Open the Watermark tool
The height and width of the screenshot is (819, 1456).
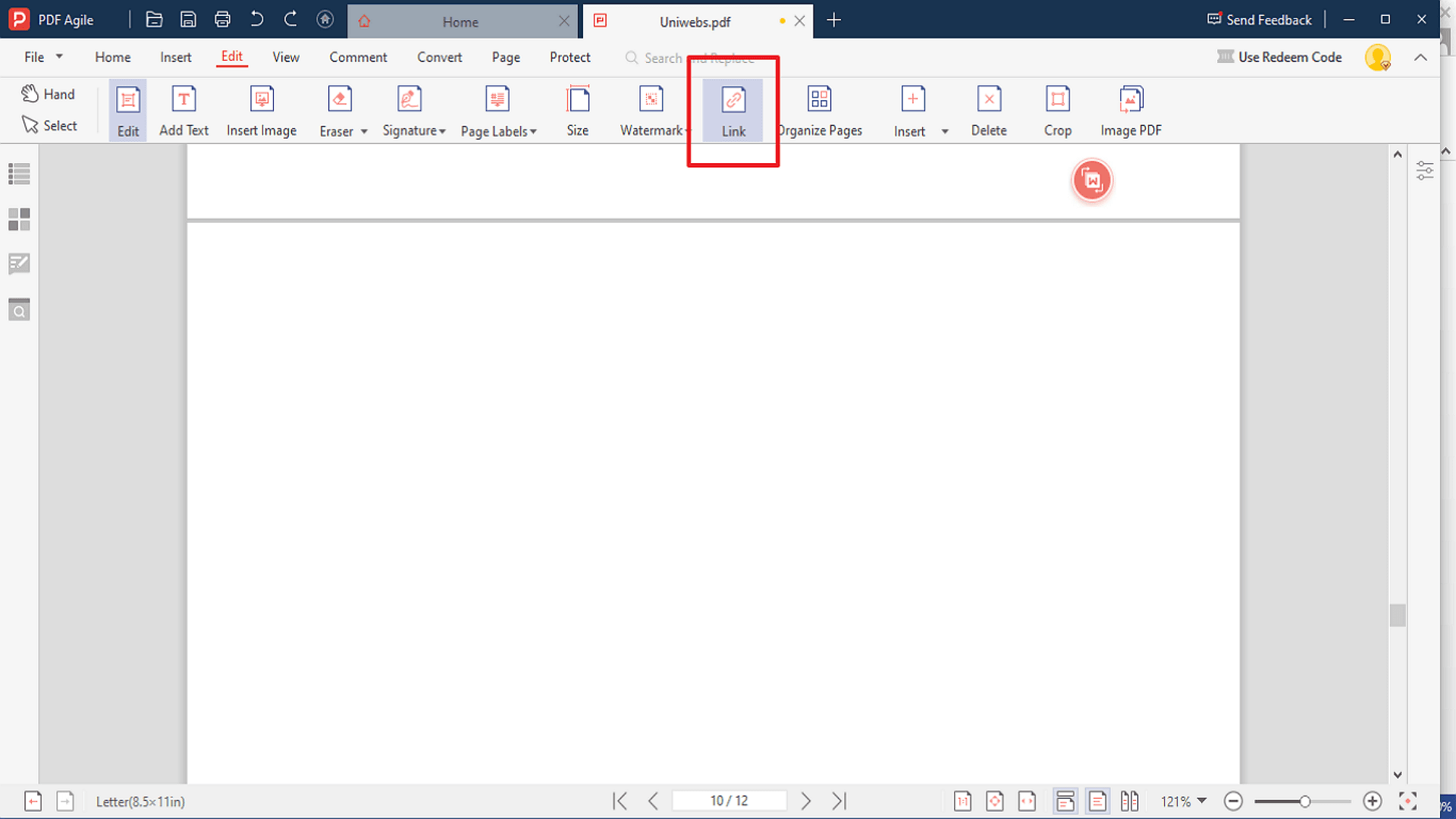tap(651, 111)
